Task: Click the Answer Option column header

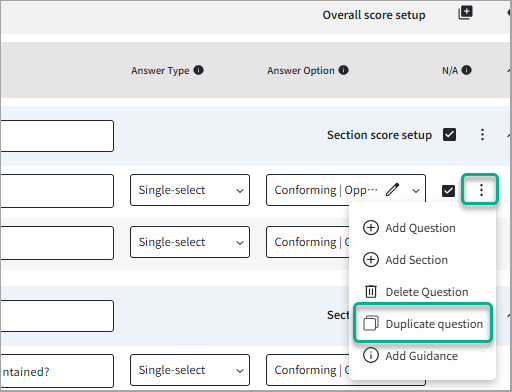Action: [301, 71]
